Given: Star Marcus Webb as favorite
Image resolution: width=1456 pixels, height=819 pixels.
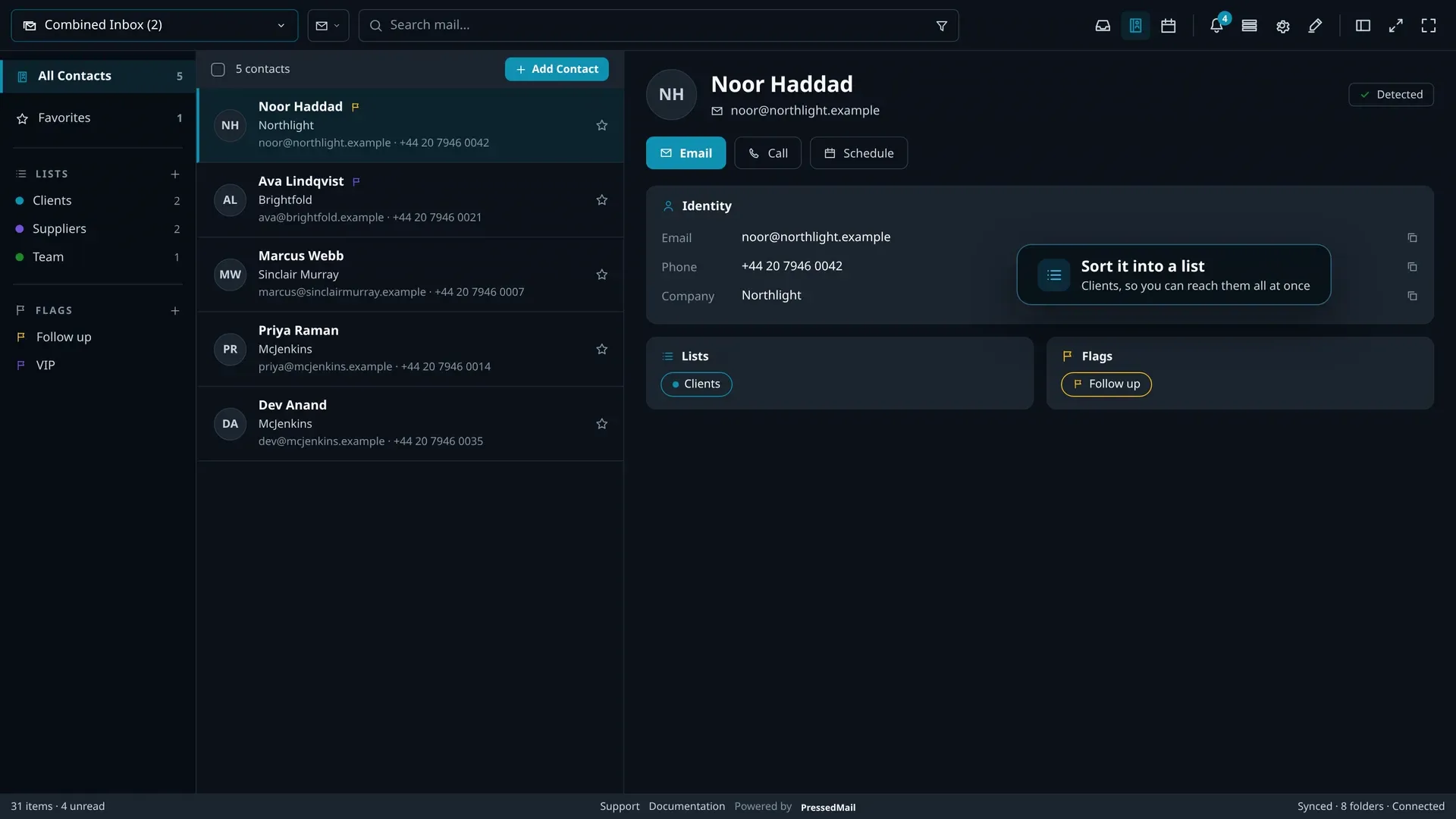Looking at the screenshot, I should 601,275.
